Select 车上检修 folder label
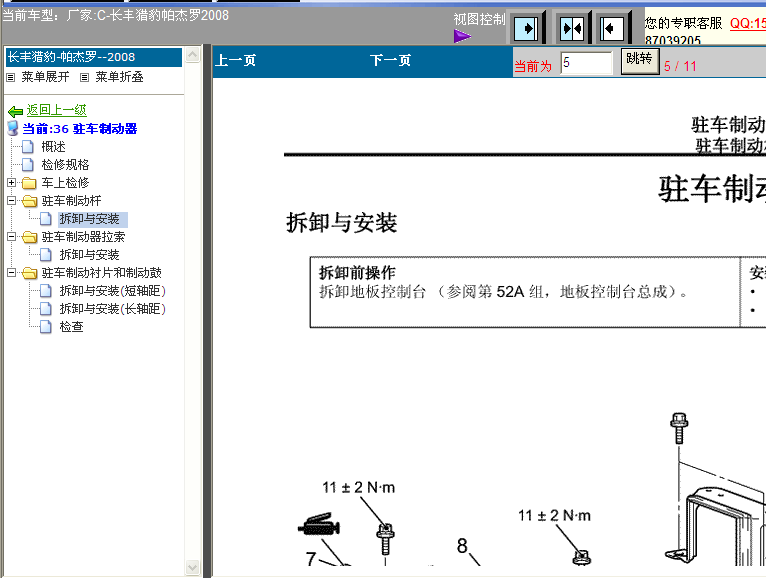Viewport: 766px width, 578px height. tap(65, 183)
